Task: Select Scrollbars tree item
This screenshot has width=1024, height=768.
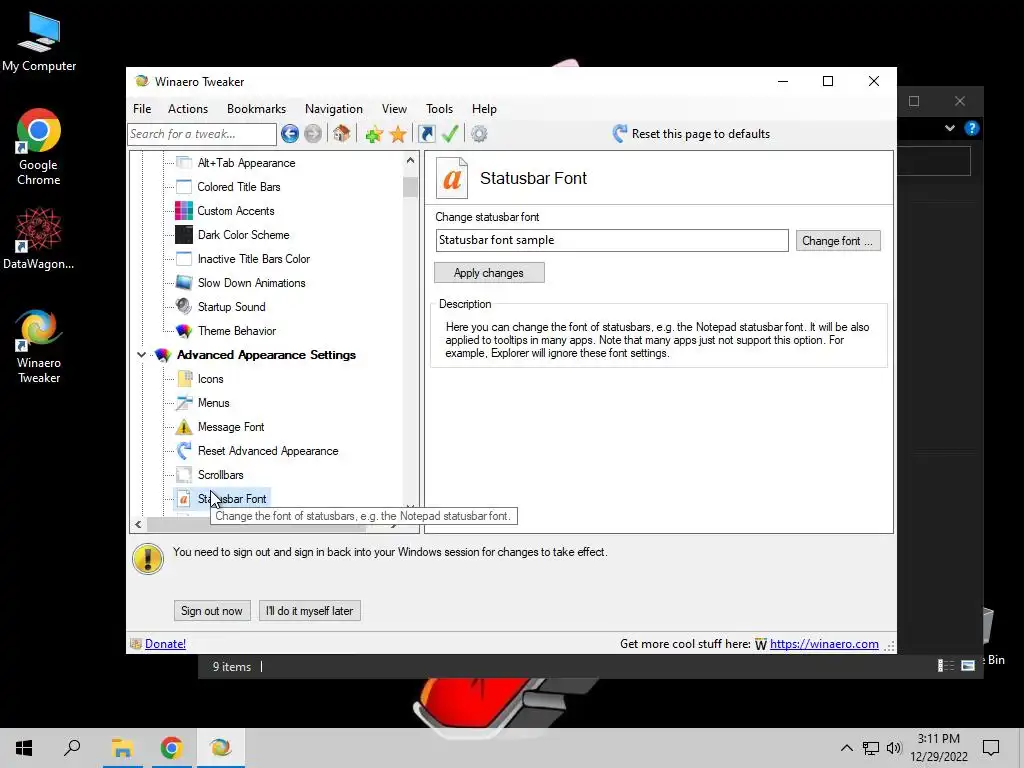Action: (x=220, y=475)
